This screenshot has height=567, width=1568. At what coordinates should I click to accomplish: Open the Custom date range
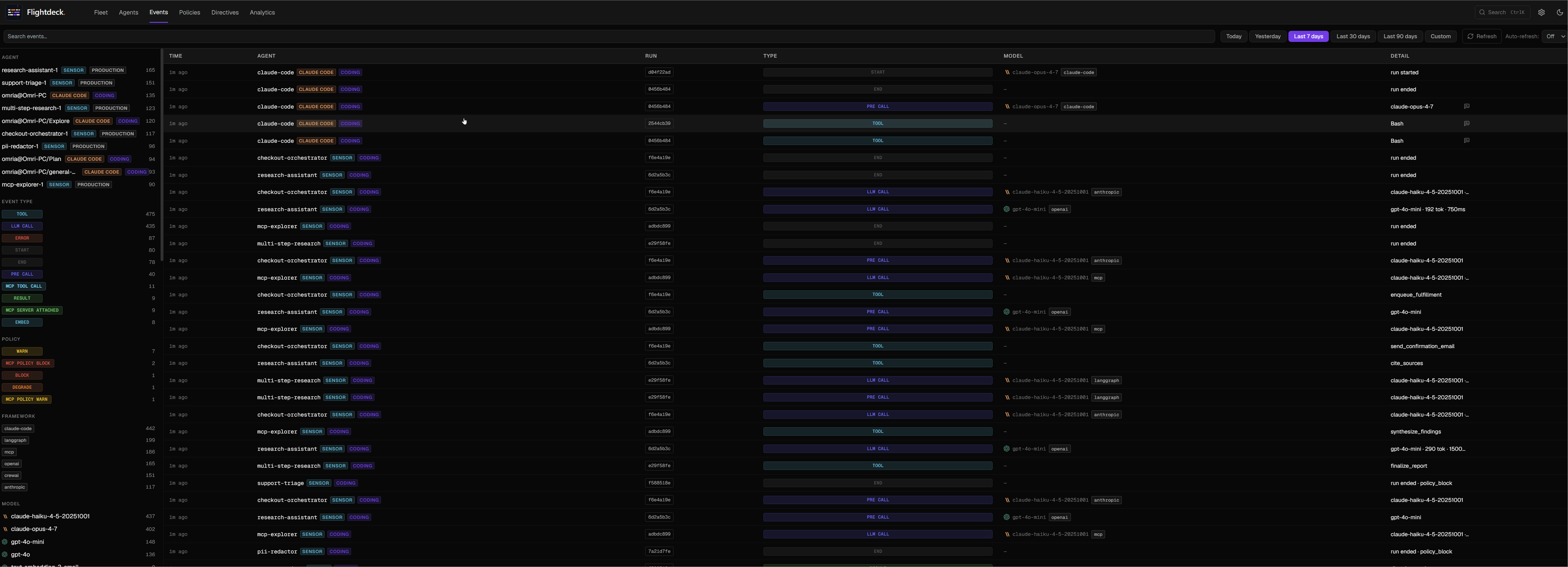(1440, 37)
